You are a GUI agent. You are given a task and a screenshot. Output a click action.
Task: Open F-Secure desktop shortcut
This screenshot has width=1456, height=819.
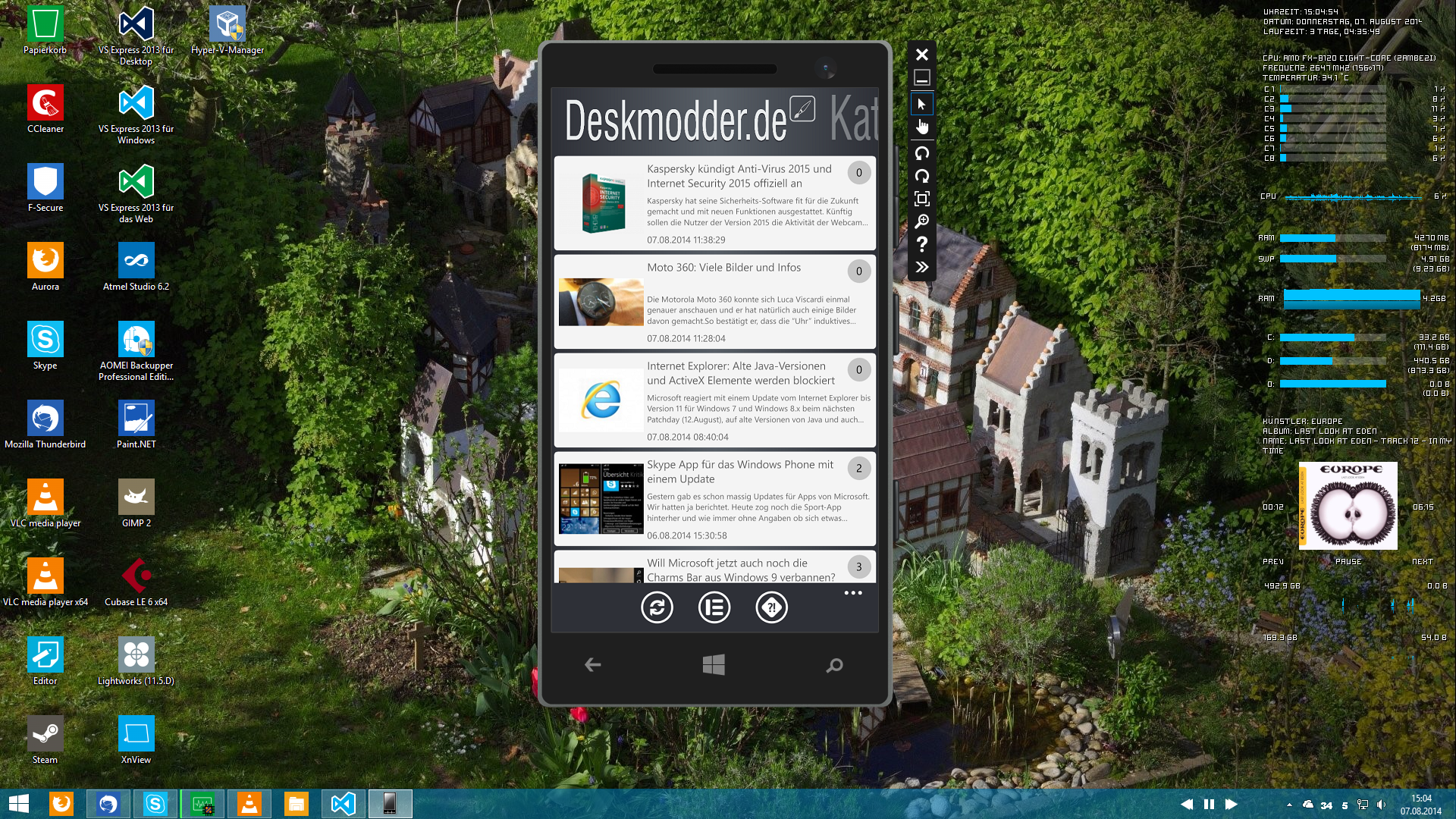click(45, 188)
